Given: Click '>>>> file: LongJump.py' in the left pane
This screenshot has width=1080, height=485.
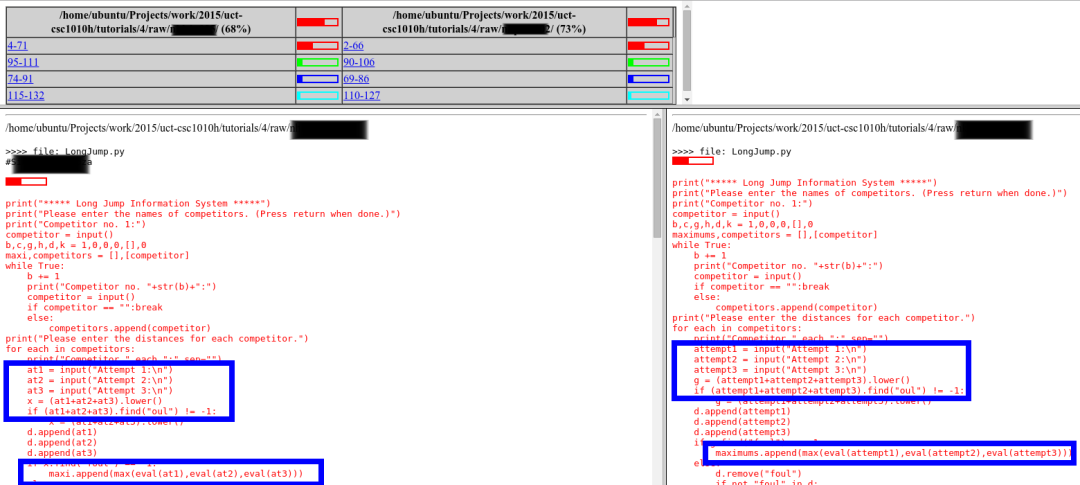Looking at the screenshot, I should (65, 151).
